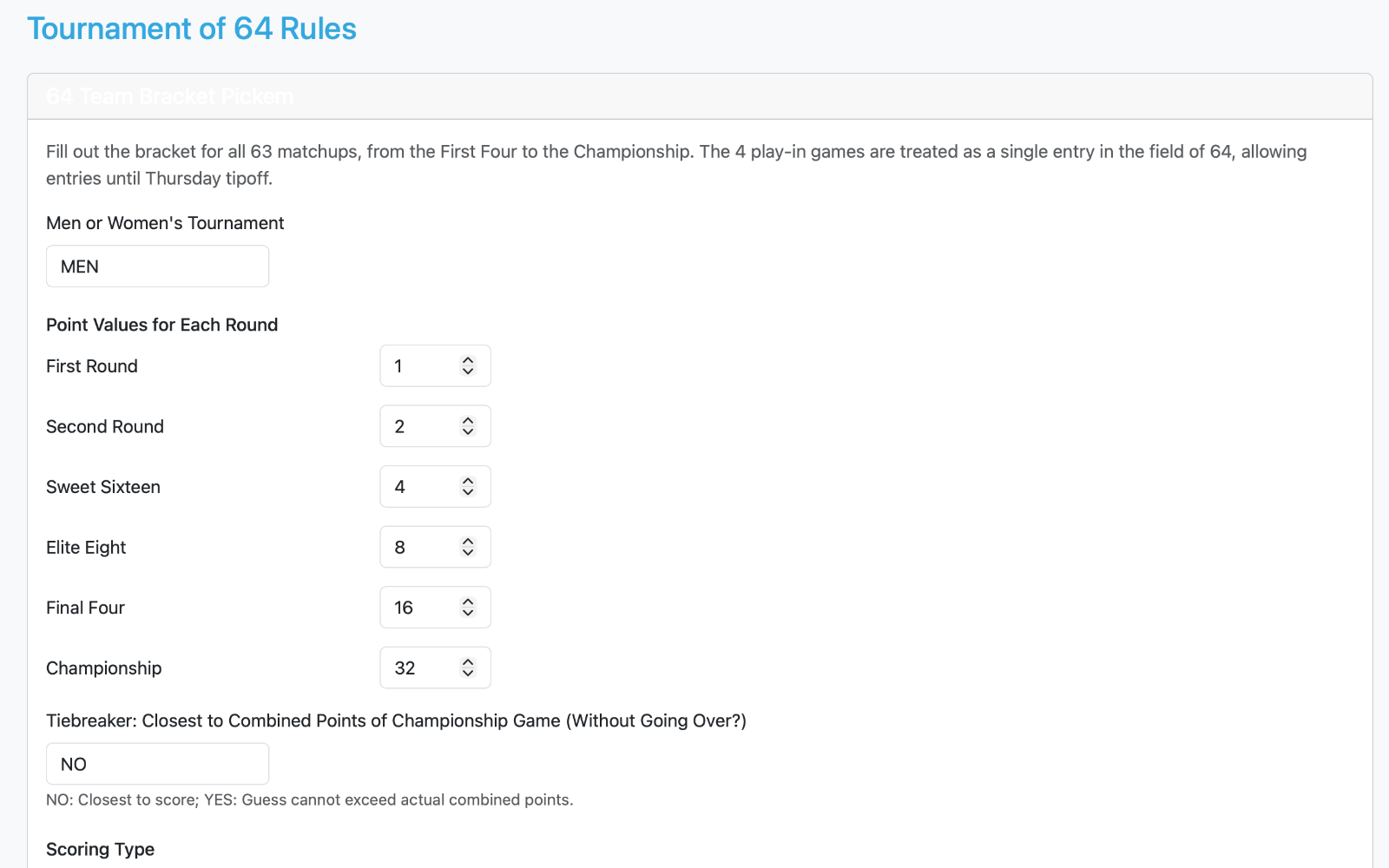Increment the Sweet Sixteen point value
Viewport: 1389px width, 868px height.
point(468,481)
